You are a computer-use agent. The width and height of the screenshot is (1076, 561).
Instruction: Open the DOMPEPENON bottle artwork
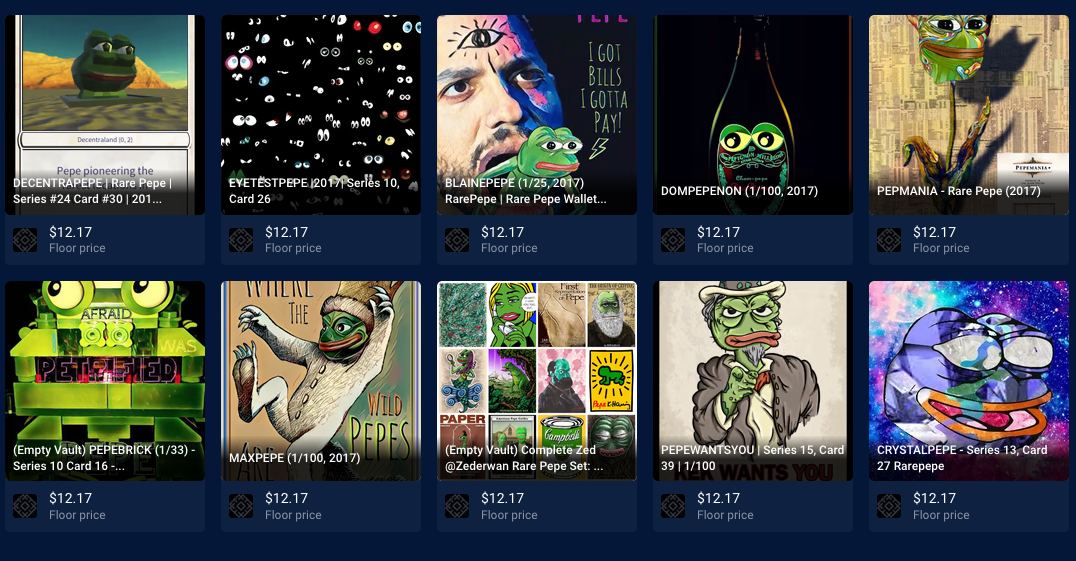point(753,115)
